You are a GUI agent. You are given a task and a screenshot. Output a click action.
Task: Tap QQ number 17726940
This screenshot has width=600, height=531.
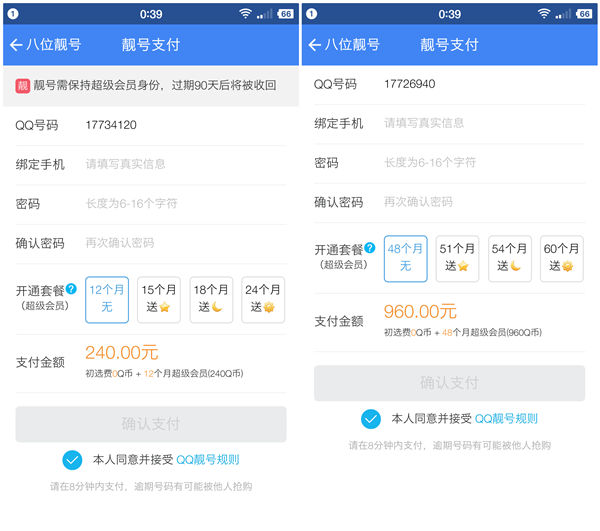(409, 84)
